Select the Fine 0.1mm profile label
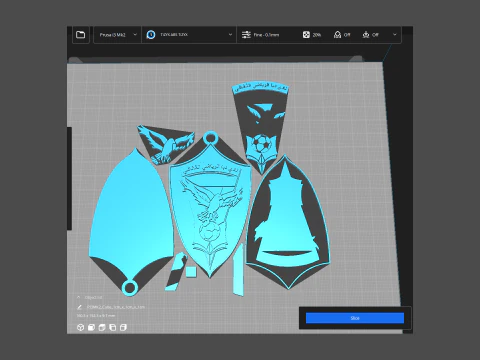 [266, 35]
